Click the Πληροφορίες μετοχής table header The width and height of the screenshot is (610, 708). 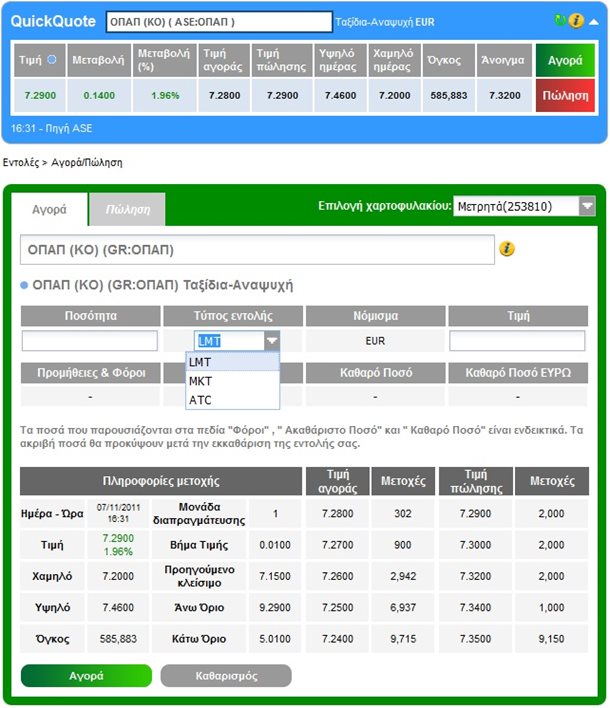[161, 481]
